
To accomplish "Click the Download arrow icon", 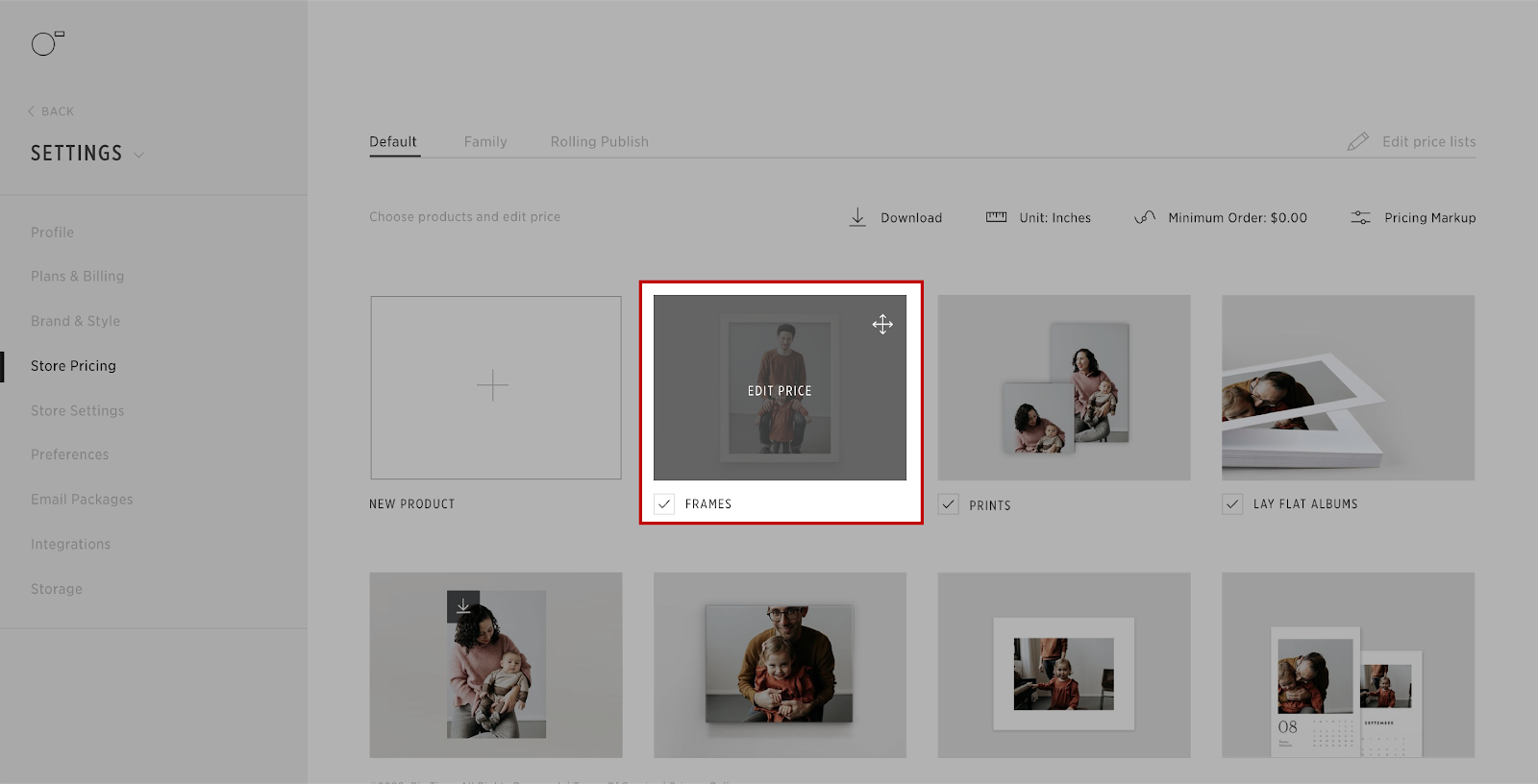I will 857,217.
